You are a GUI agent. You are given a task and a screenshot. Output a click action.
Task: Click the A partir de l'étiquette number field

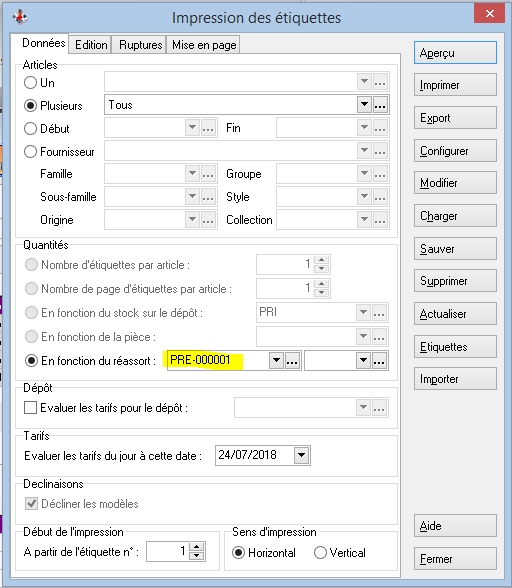[x=168, y=552]
